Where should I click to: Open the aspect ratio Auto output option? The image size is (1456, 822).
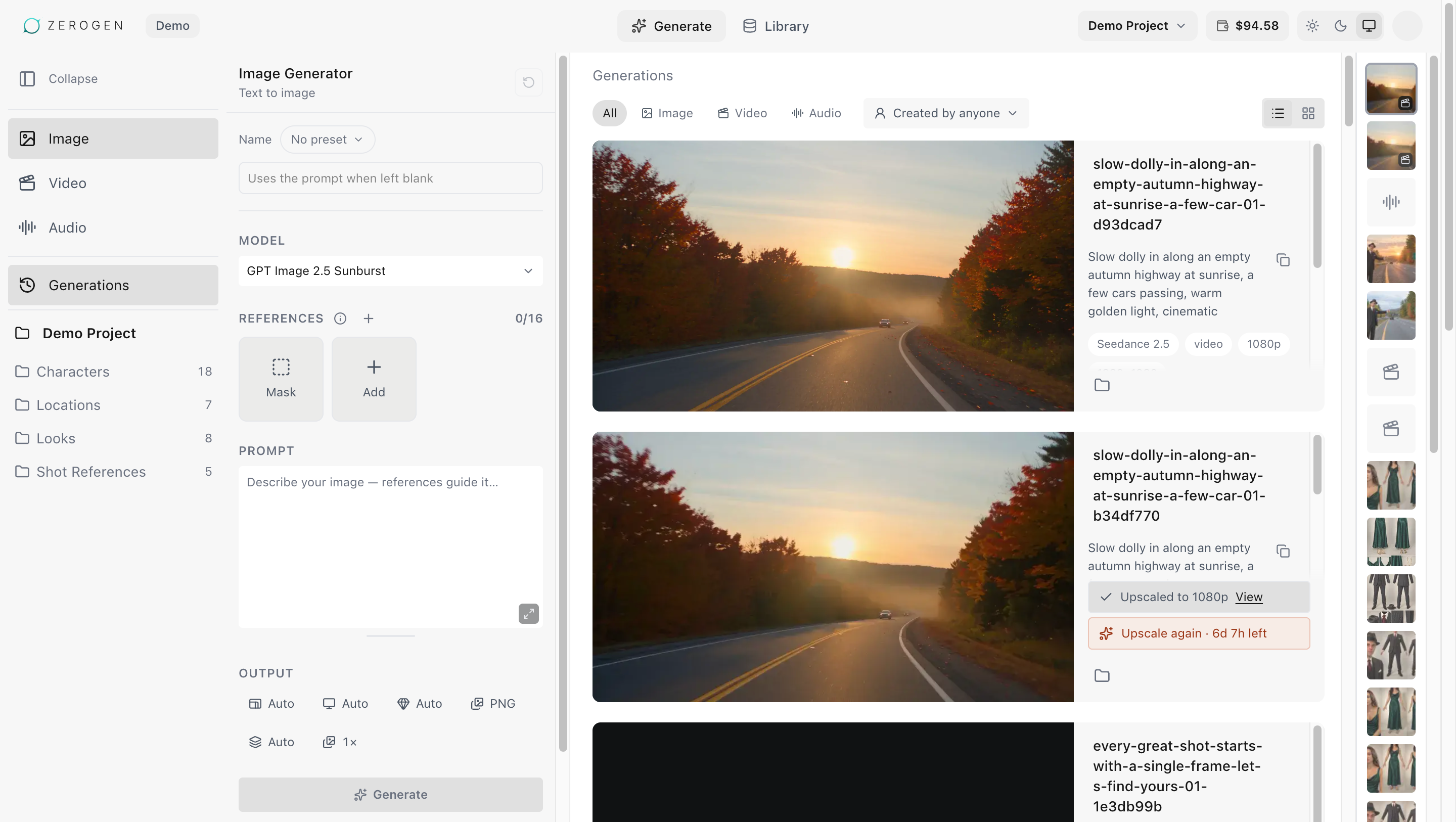(271, 704)
